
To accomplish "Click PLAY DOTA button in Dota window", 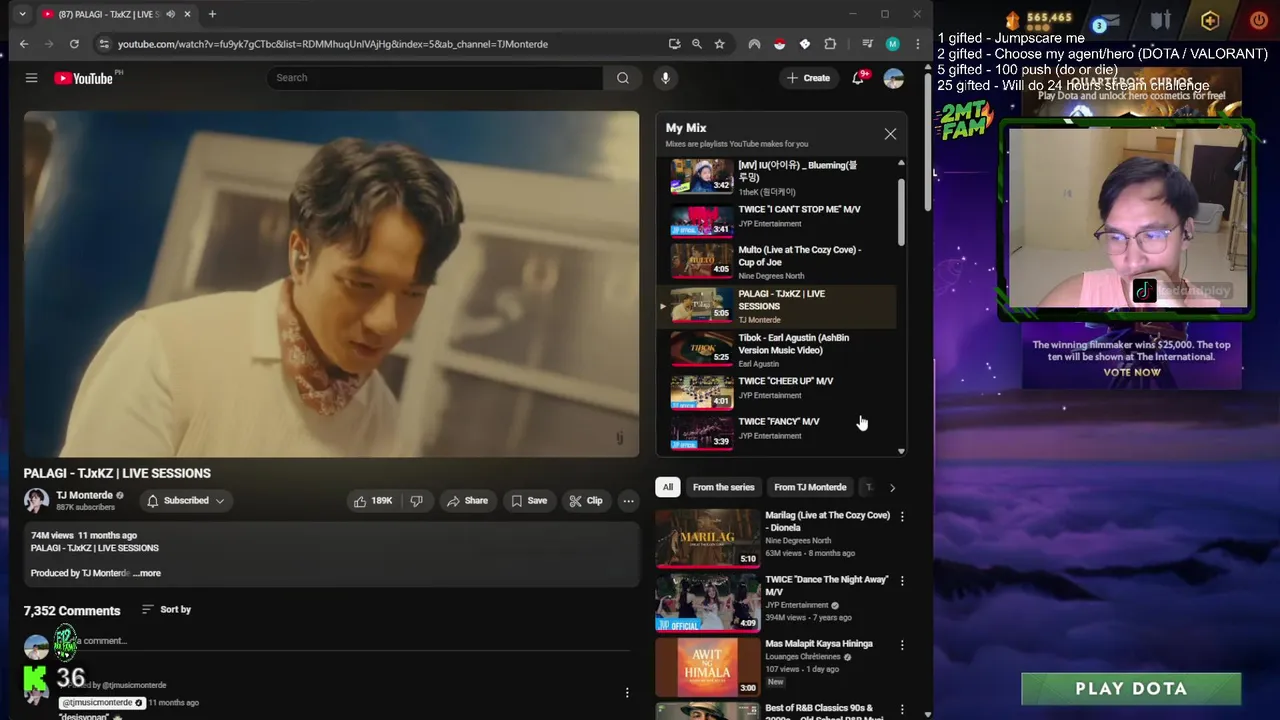I will click(x=1131, y=689).
